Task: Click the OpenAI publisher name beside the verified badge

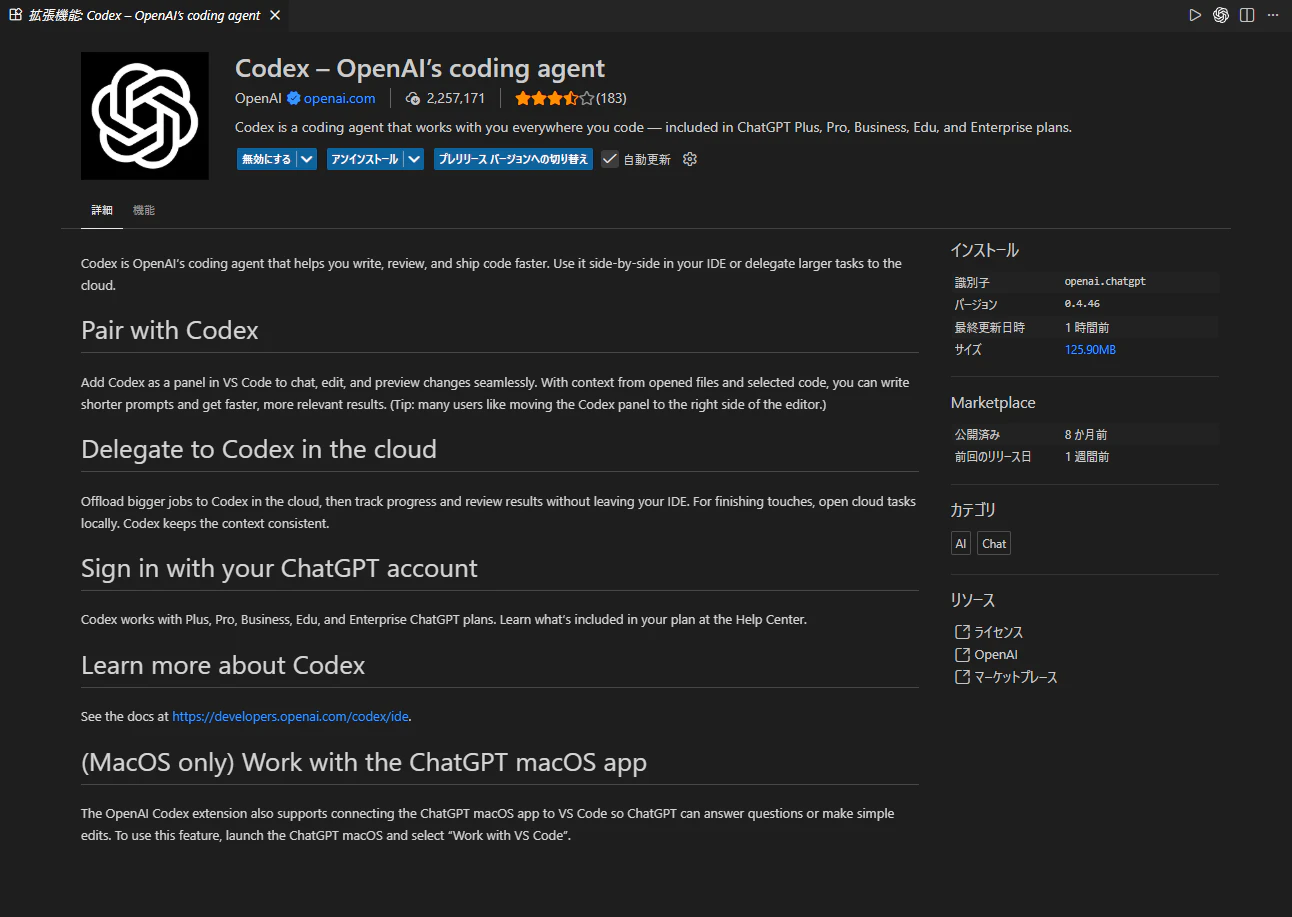Action: point(259,98)
